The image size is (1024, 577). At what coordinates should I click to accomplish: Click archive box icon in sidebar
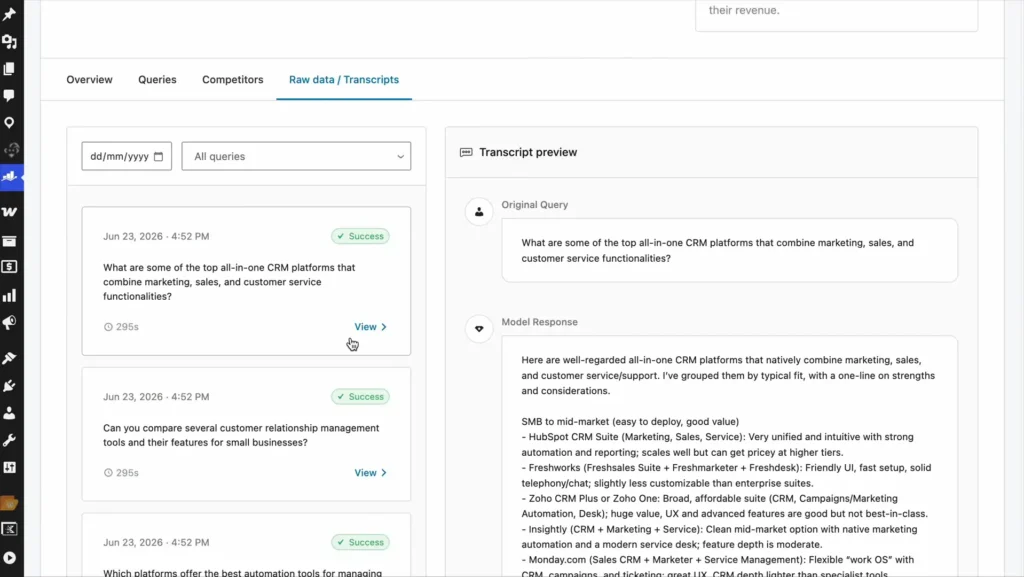click(x=9, y=241)
